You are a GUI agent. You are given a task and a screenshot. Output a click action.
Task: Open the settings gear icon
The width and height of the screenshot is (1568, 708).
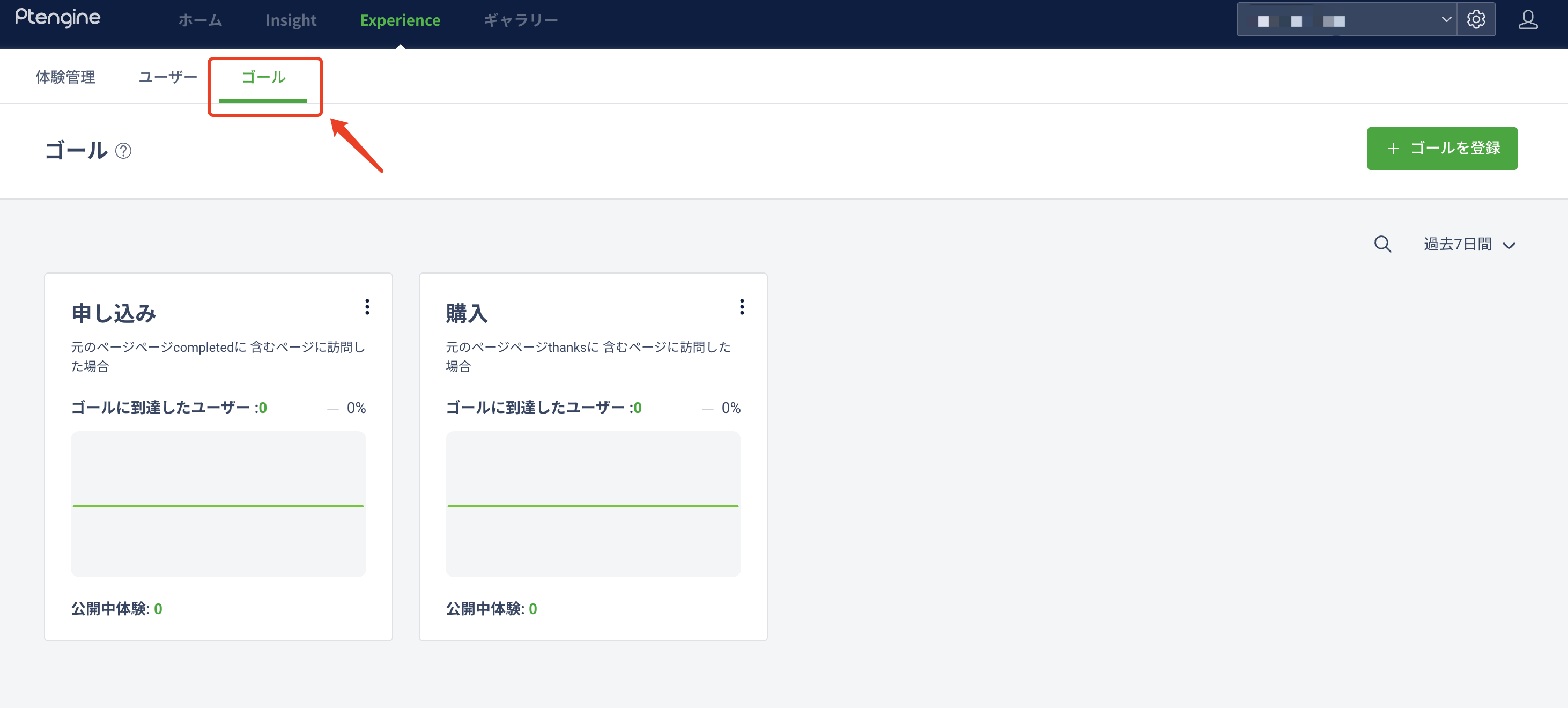(1475, 19)
